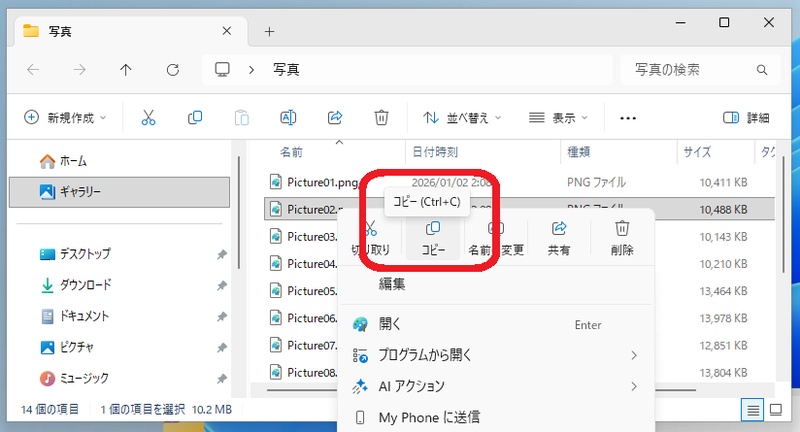Open the 表示 view dropdown
Image resolution: width=800 pixels, height=432 pixels.
pos(558,118)
